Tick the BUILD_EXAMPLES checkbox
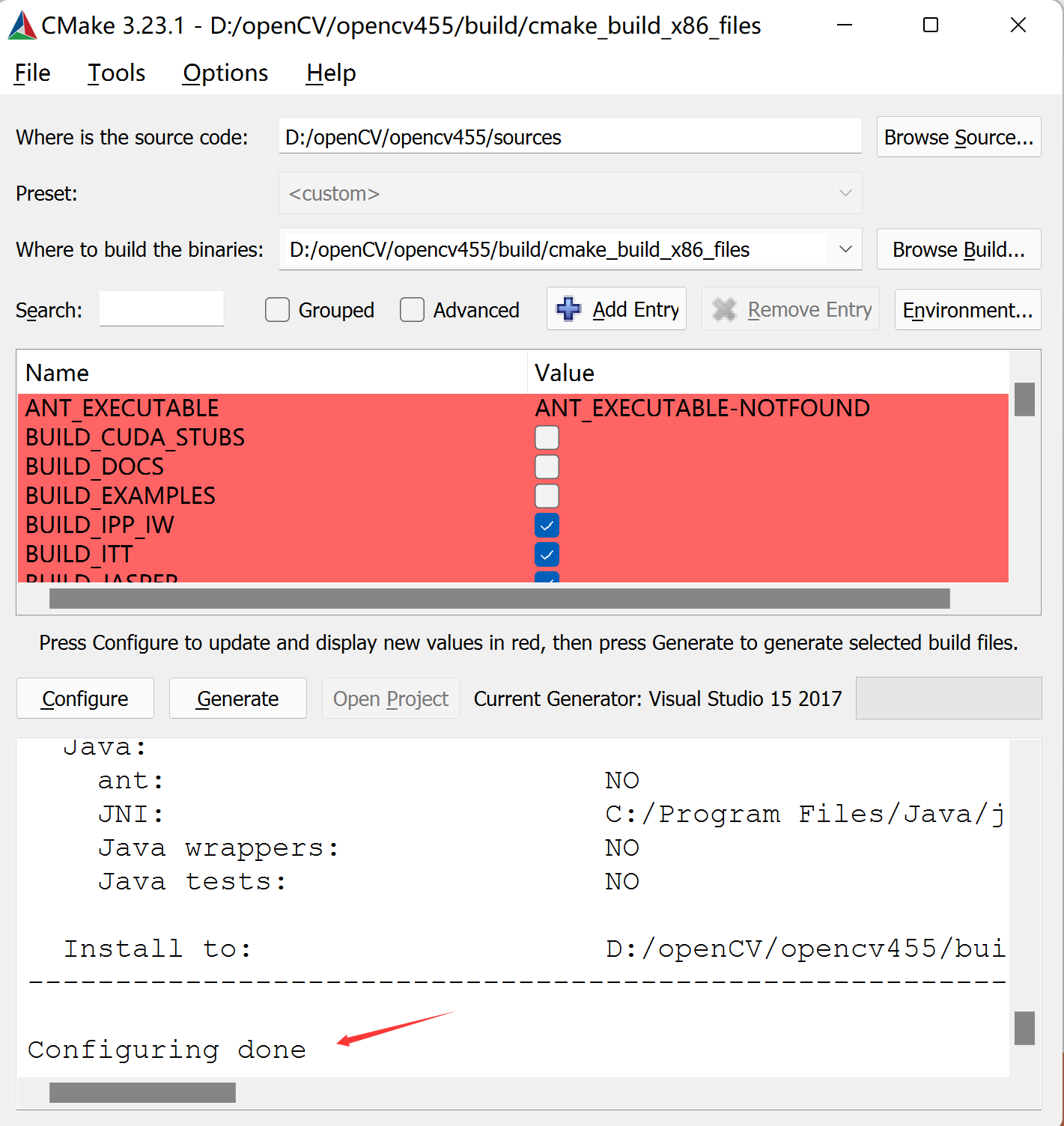 pyautogui.click(x=547, y=496)
